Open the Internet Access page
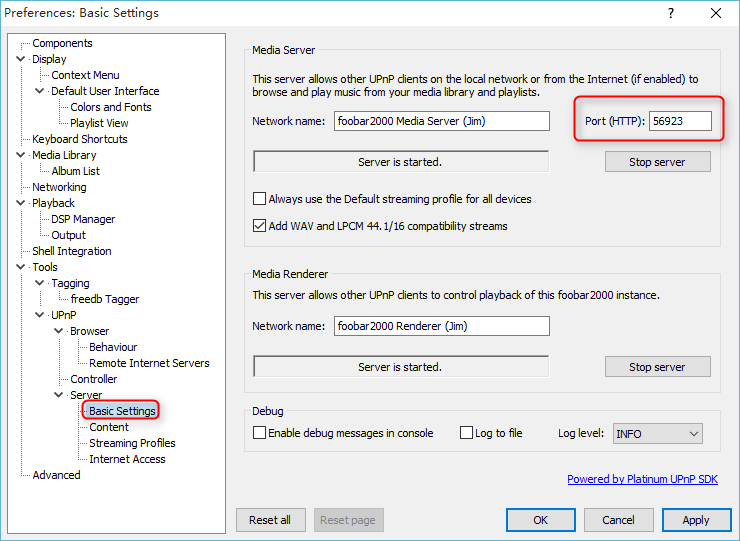The image size is (740, 541). pos(127,459)
